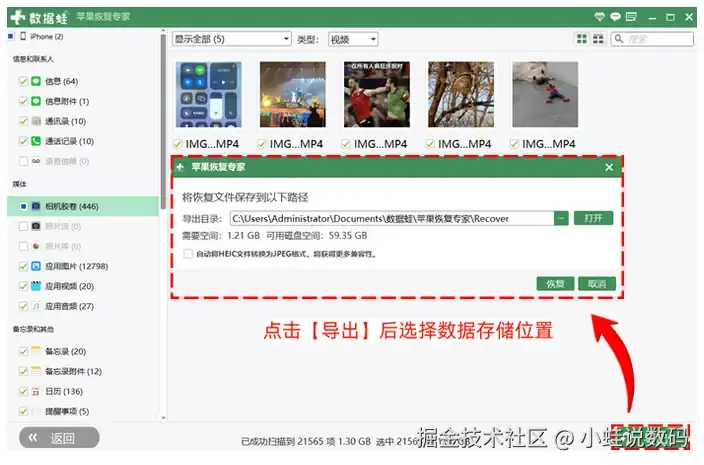Select 提醒事项 (5) category
Viewport: 704px width, 465px height.
pos(67,411)
